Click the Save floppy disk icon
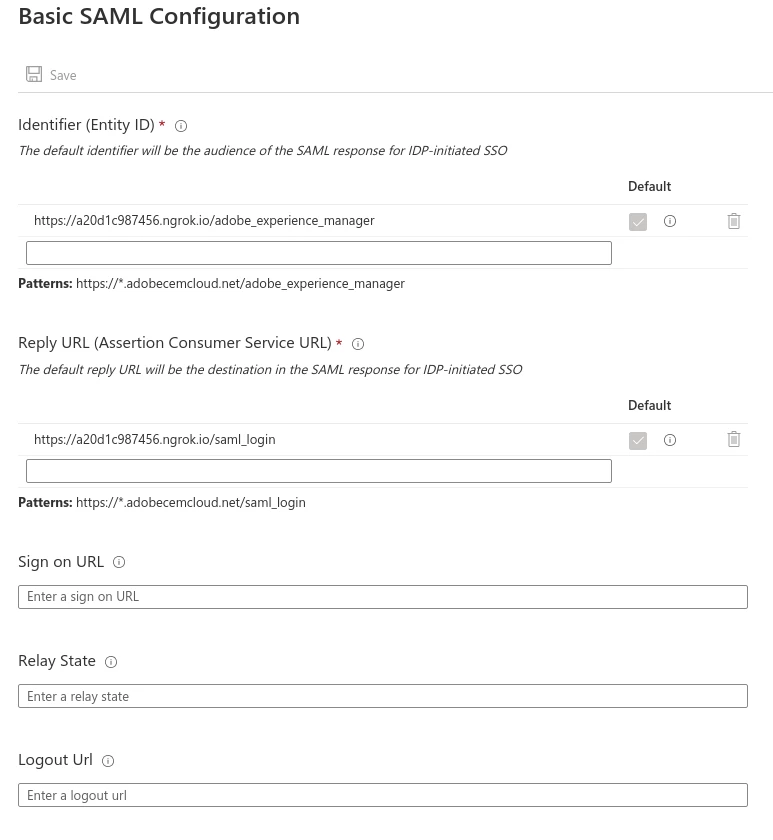773x840 pixels. 34,75
